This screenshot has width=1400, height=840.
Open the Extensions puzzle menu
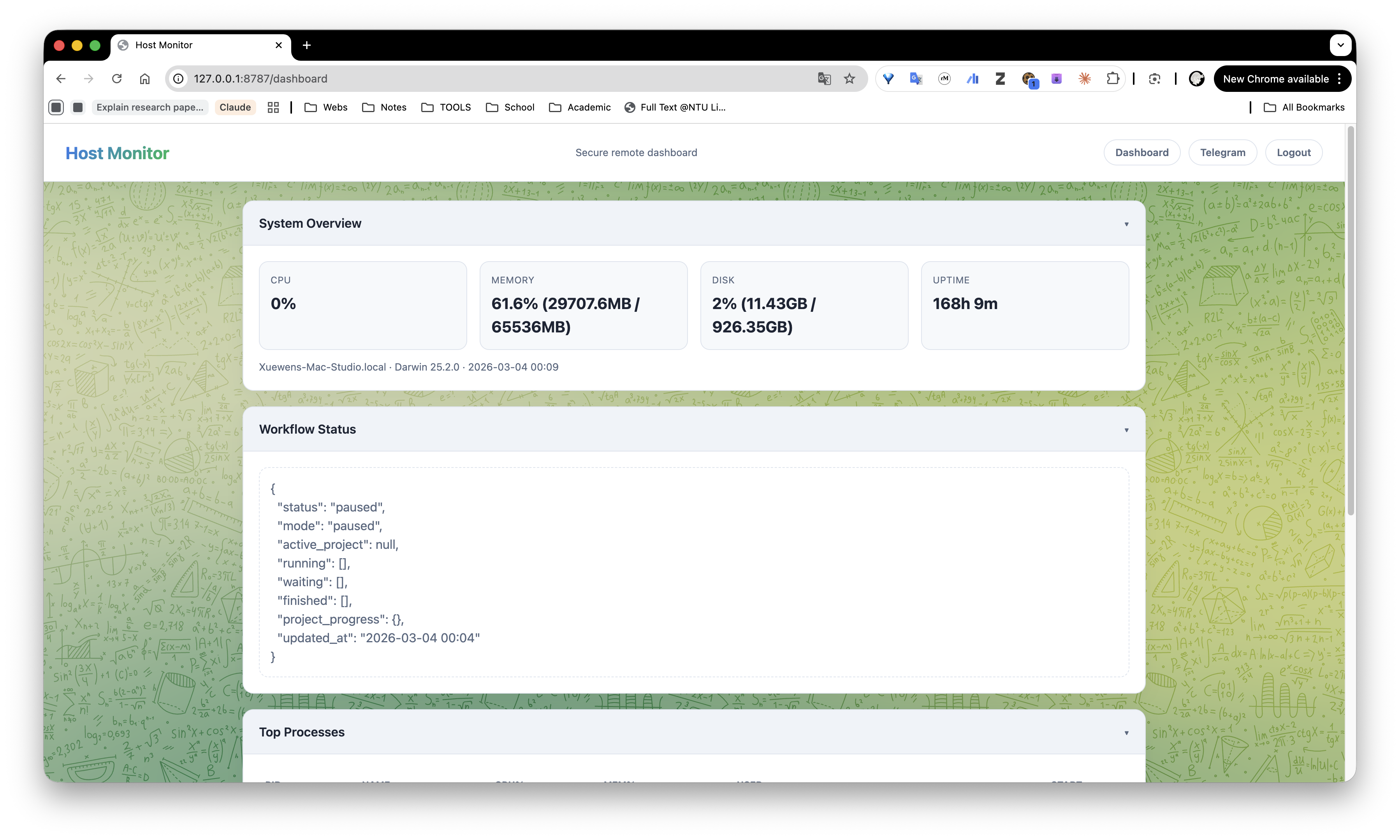point(1113,79)
